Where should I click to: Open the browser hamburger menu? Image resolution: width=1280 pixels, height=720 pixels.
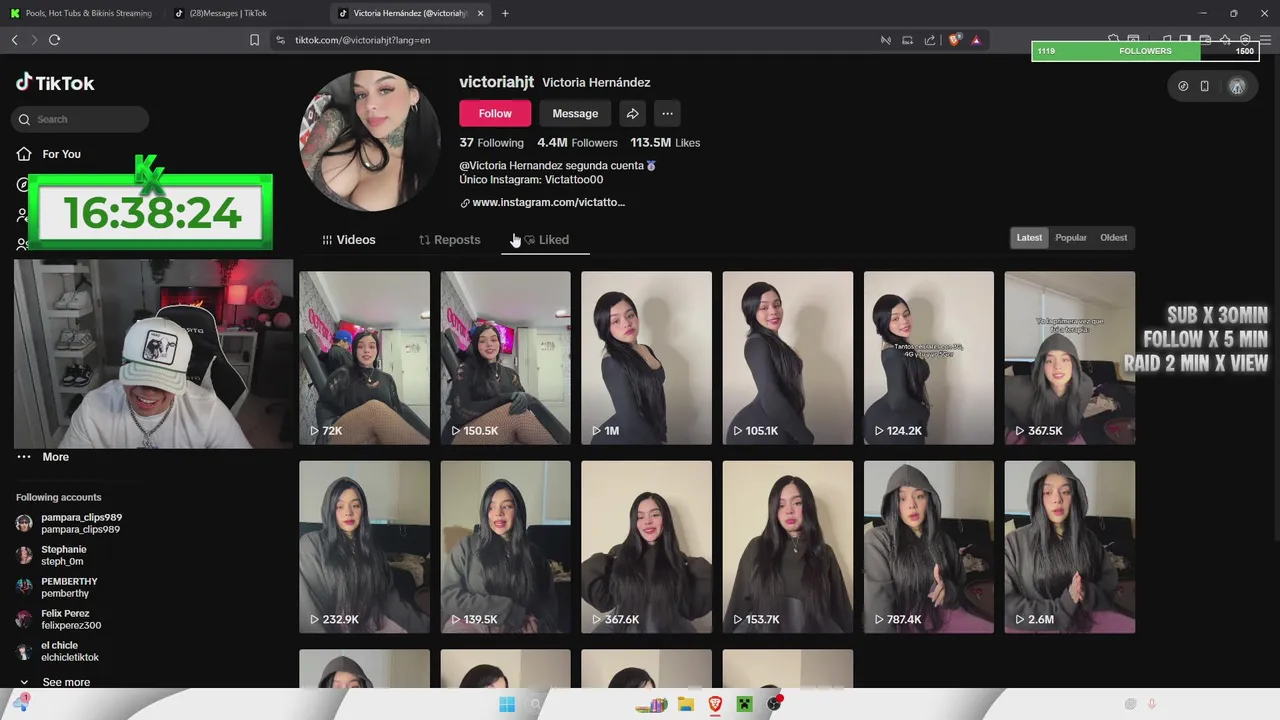click(x=1265, y=40)
